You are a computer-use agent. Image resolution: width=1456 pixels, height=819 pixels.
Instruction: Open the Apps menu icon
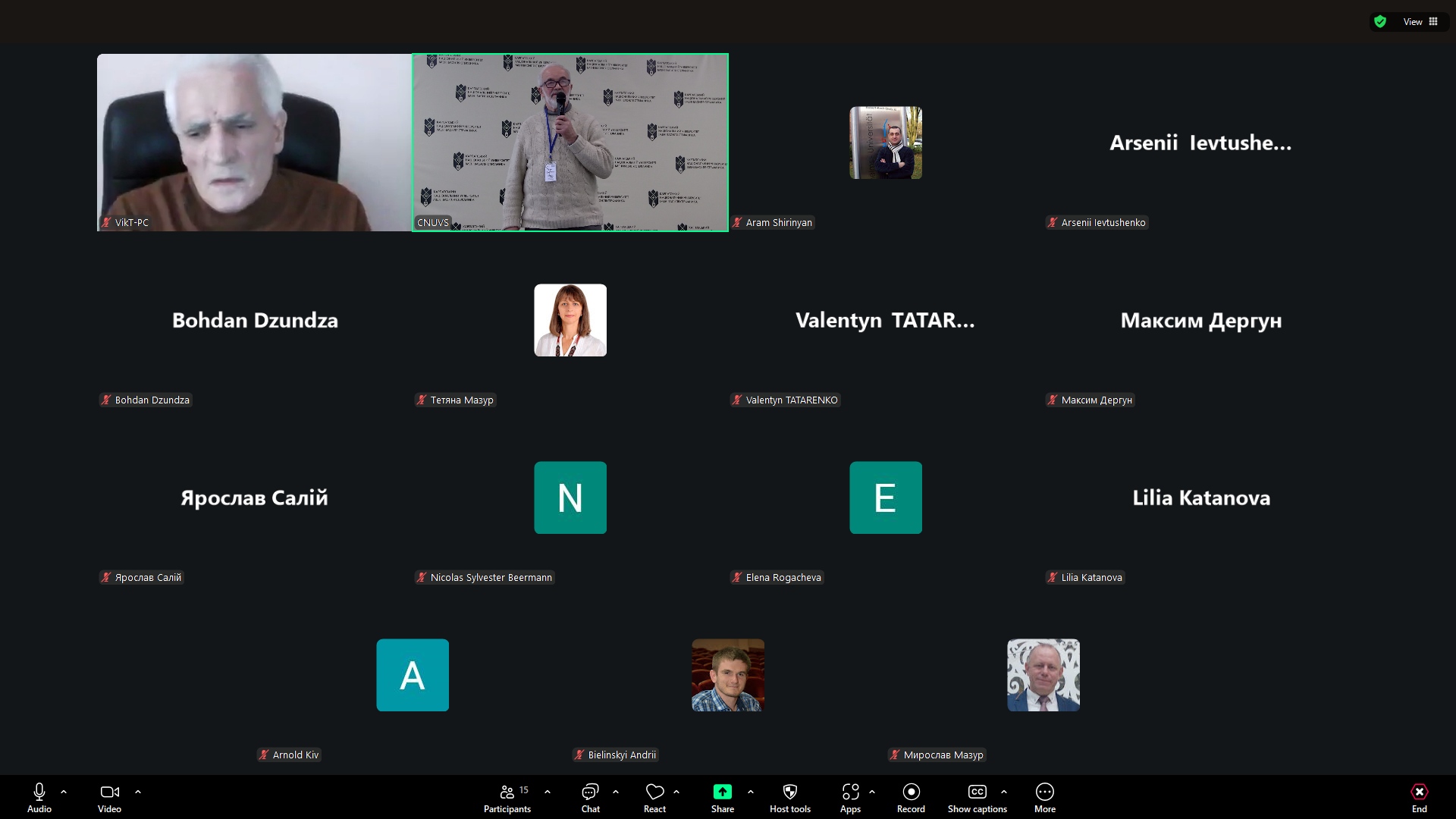coord(850,792)
